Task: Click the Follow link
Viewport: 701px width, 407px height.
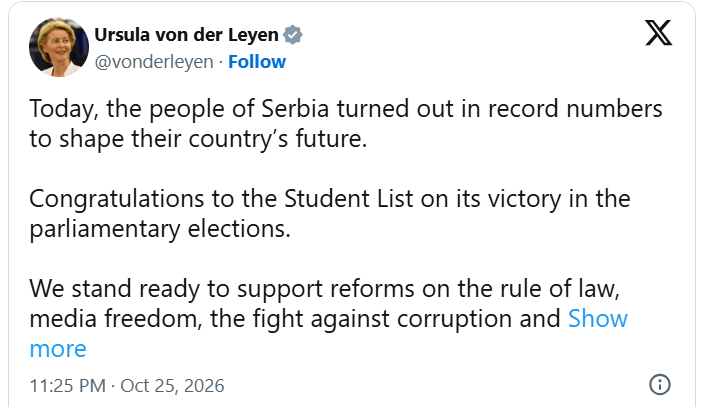Action: click(x=257, y=62)
